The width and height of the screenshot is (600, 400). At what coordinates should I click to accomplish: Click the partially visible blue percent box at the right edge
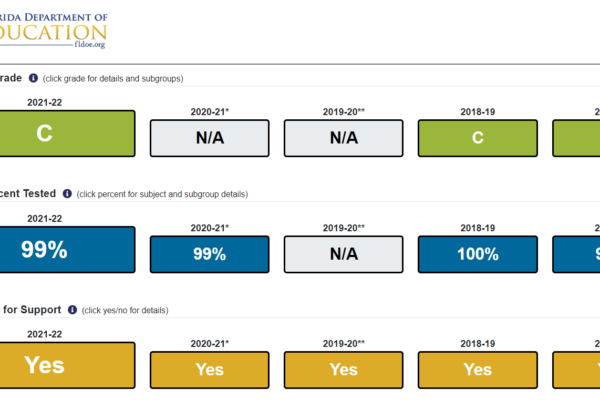point(576,254)
